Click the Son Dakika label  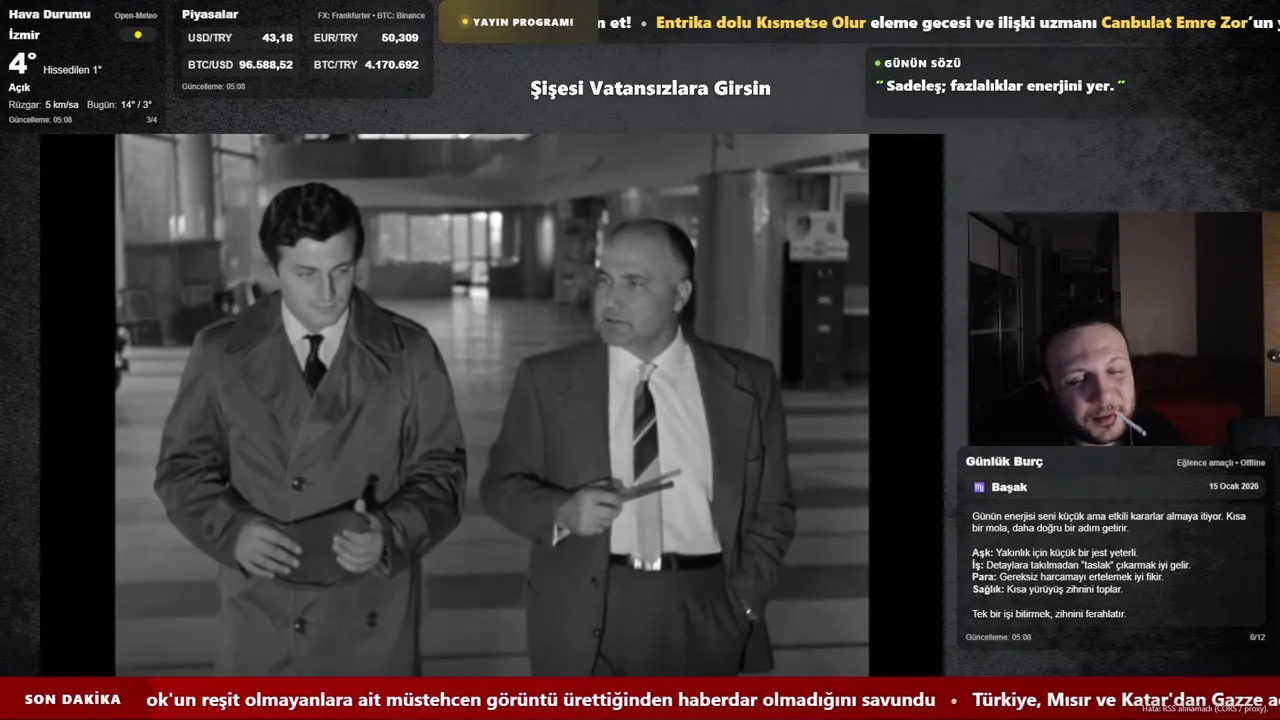tap(73, 700)
